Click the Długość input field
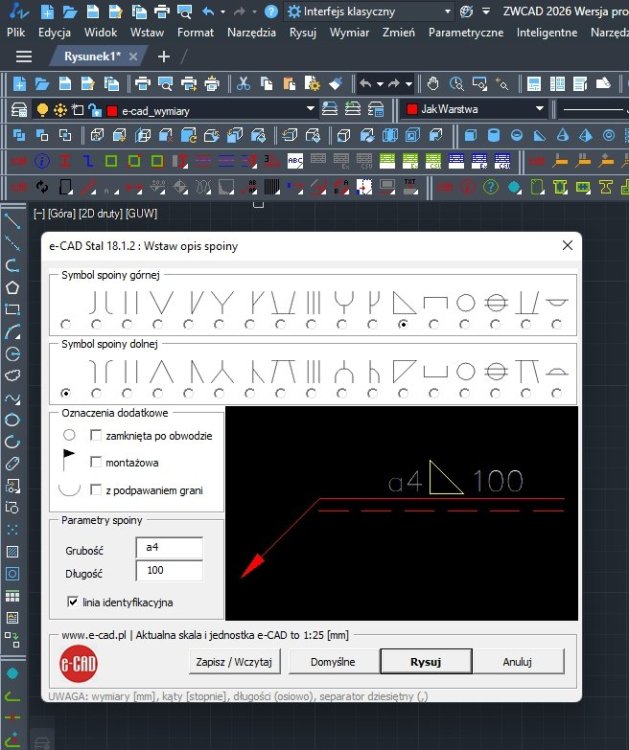Image resolution: width=629 pixels, height=750 pixels. point(169,571)
